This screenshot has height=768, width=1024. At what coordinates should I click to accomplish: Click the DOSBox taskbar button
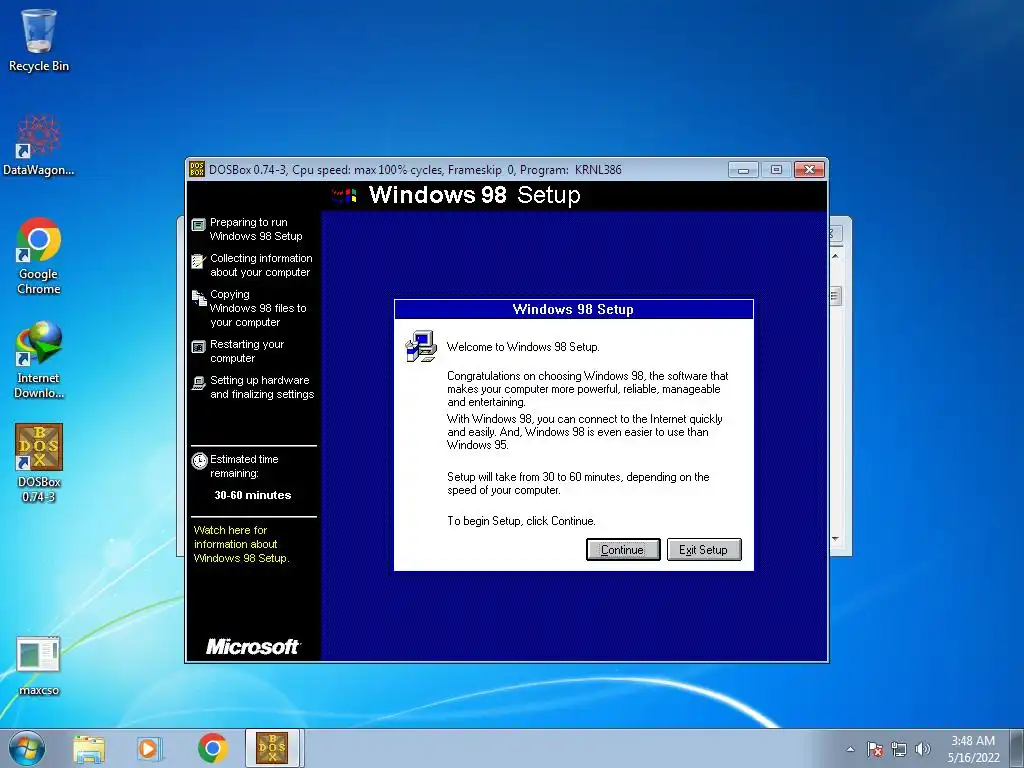(x=272, y=748)
